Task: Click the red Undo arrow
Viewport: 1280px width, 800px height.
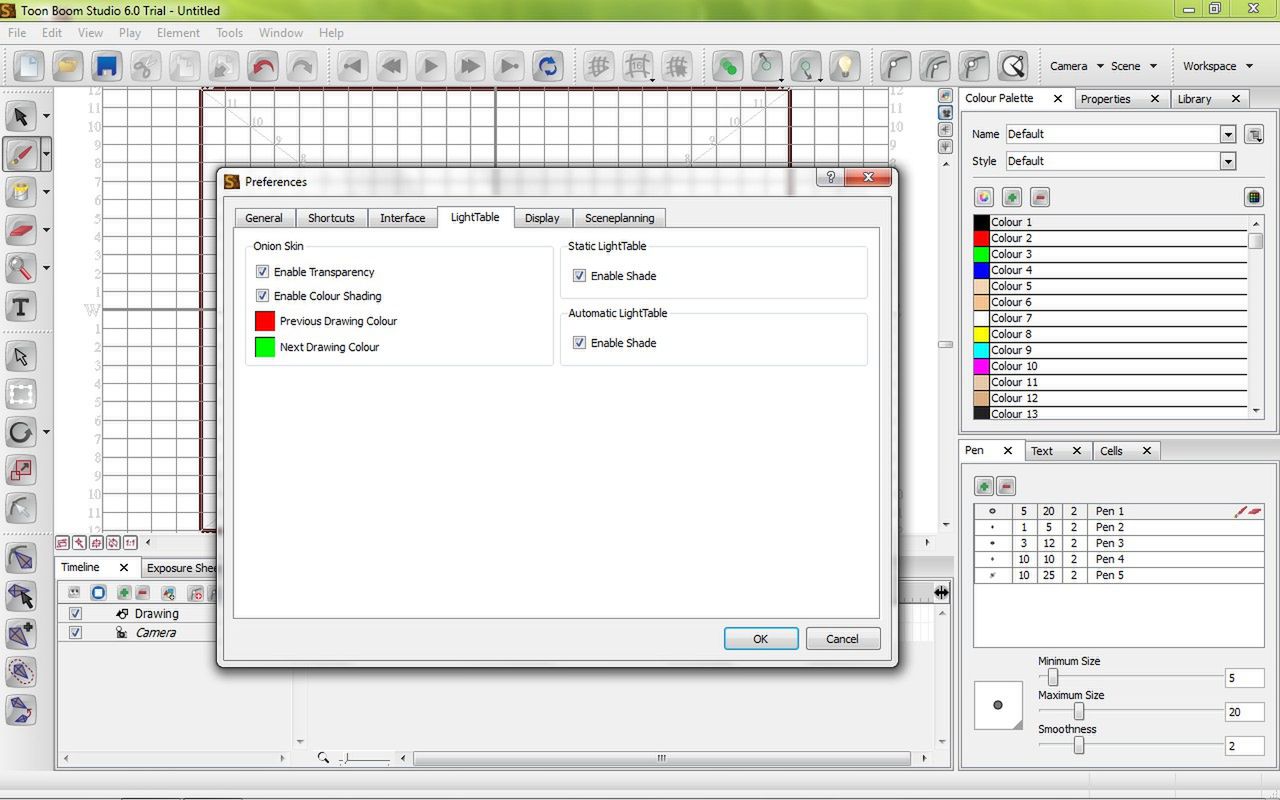Action: tap(263, 66)
